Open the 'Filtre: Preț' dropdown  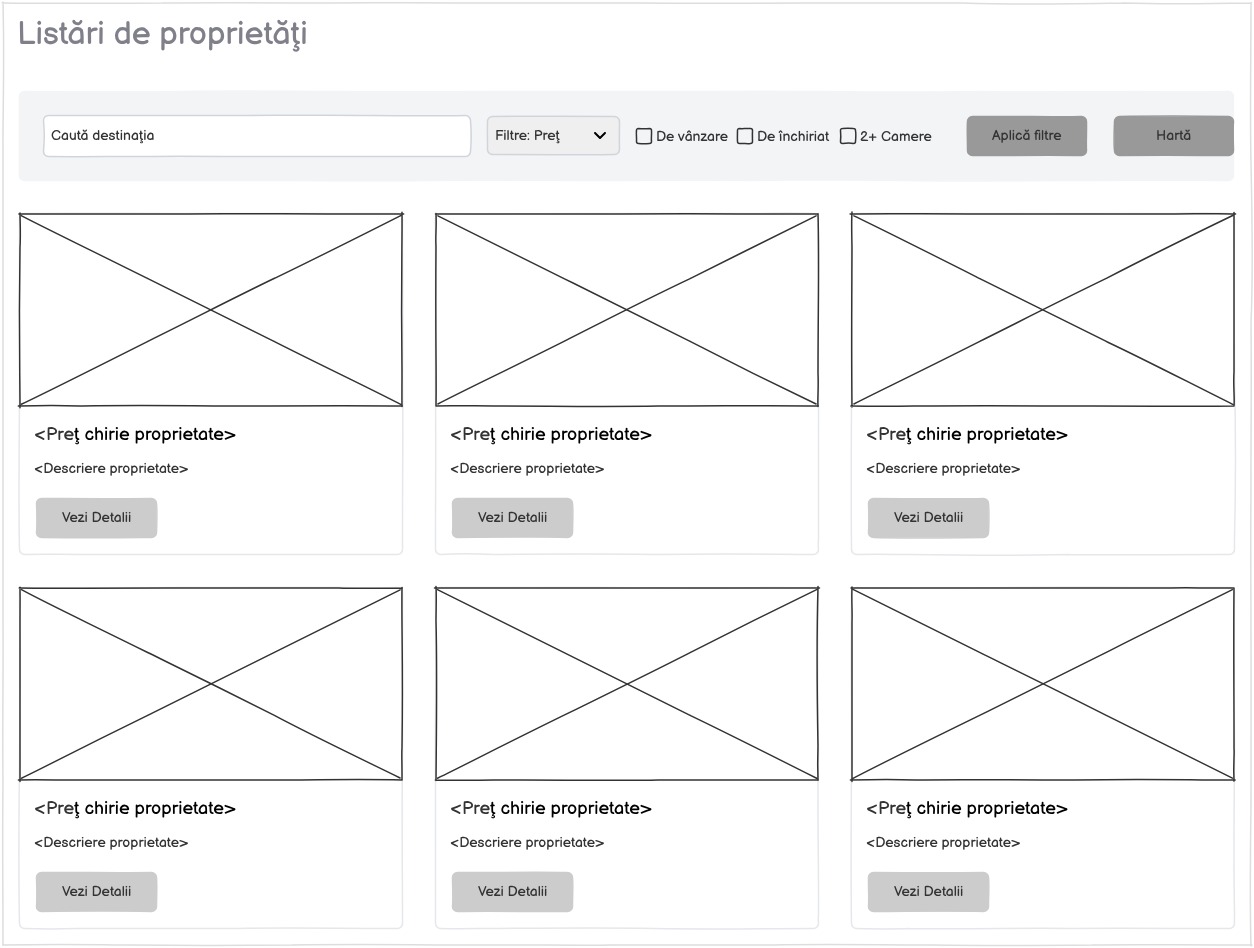(x=553, y=136)
